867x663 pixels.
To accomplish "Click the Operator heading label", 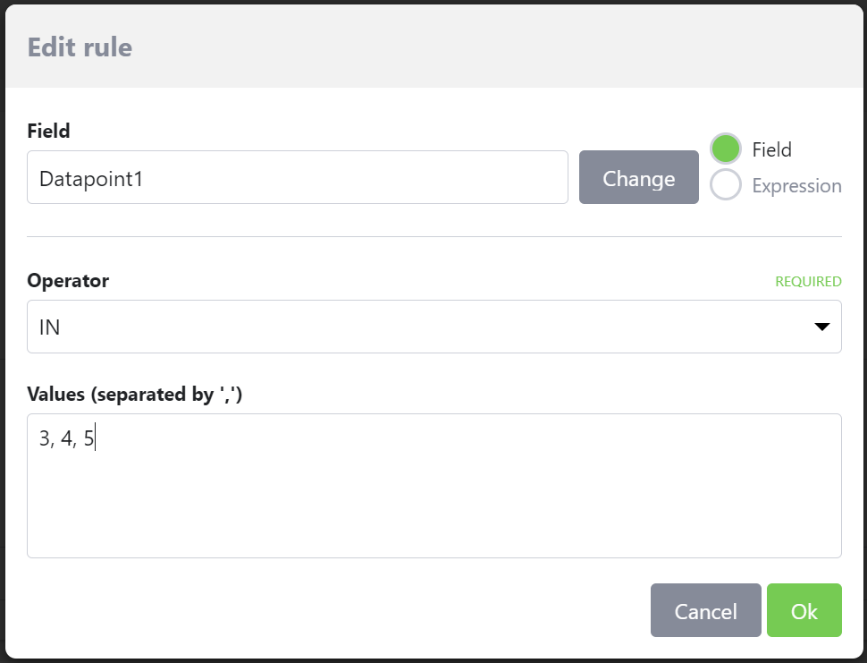I will pos(68,281).
